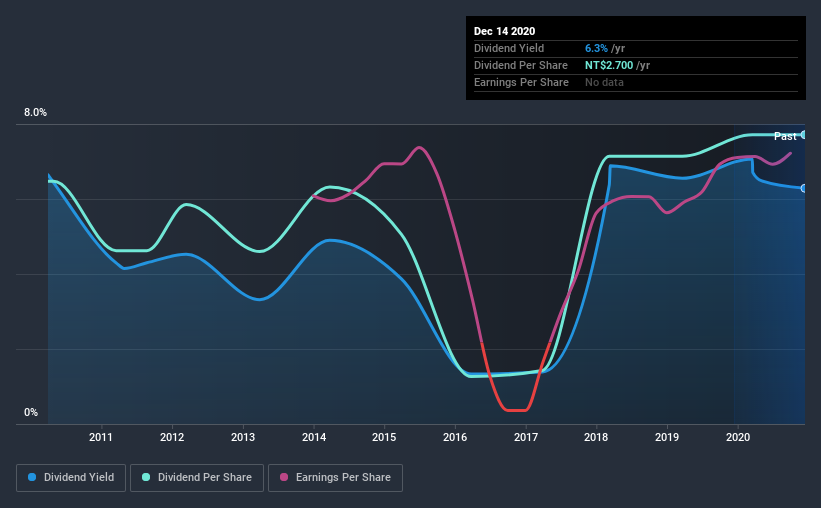Click the 6.3% dividend yield value
Viewport: 821px width, 508px height.
(x=596, y=49)
